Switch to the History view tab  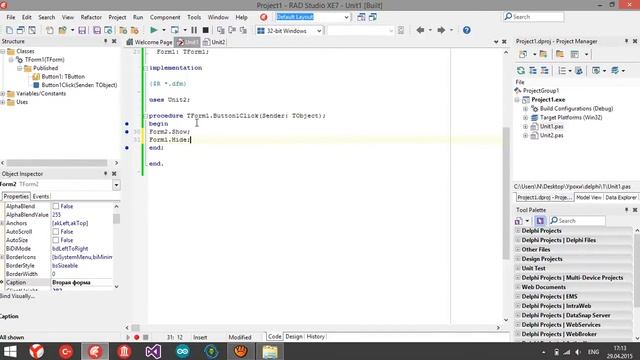pos(315,337)
